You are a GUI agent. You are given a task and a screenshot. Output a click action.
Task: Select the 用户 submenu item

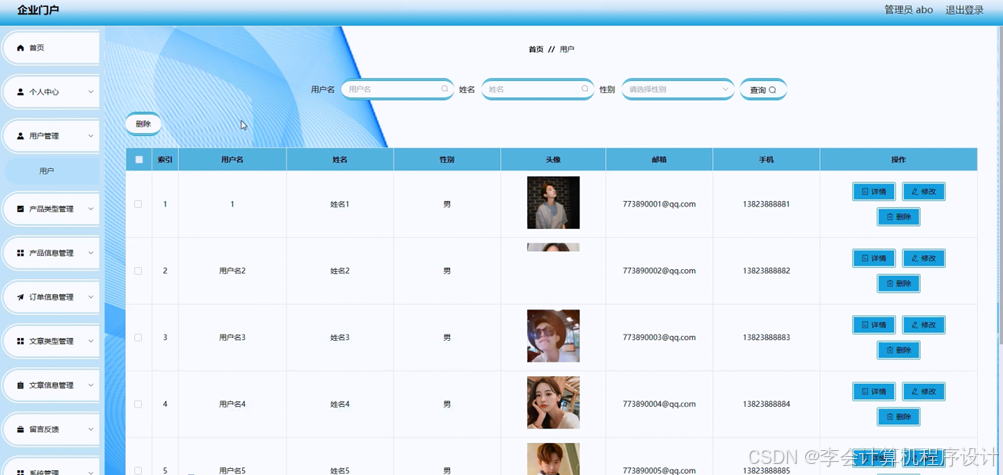pyautogui.click(x=52, y=171)
